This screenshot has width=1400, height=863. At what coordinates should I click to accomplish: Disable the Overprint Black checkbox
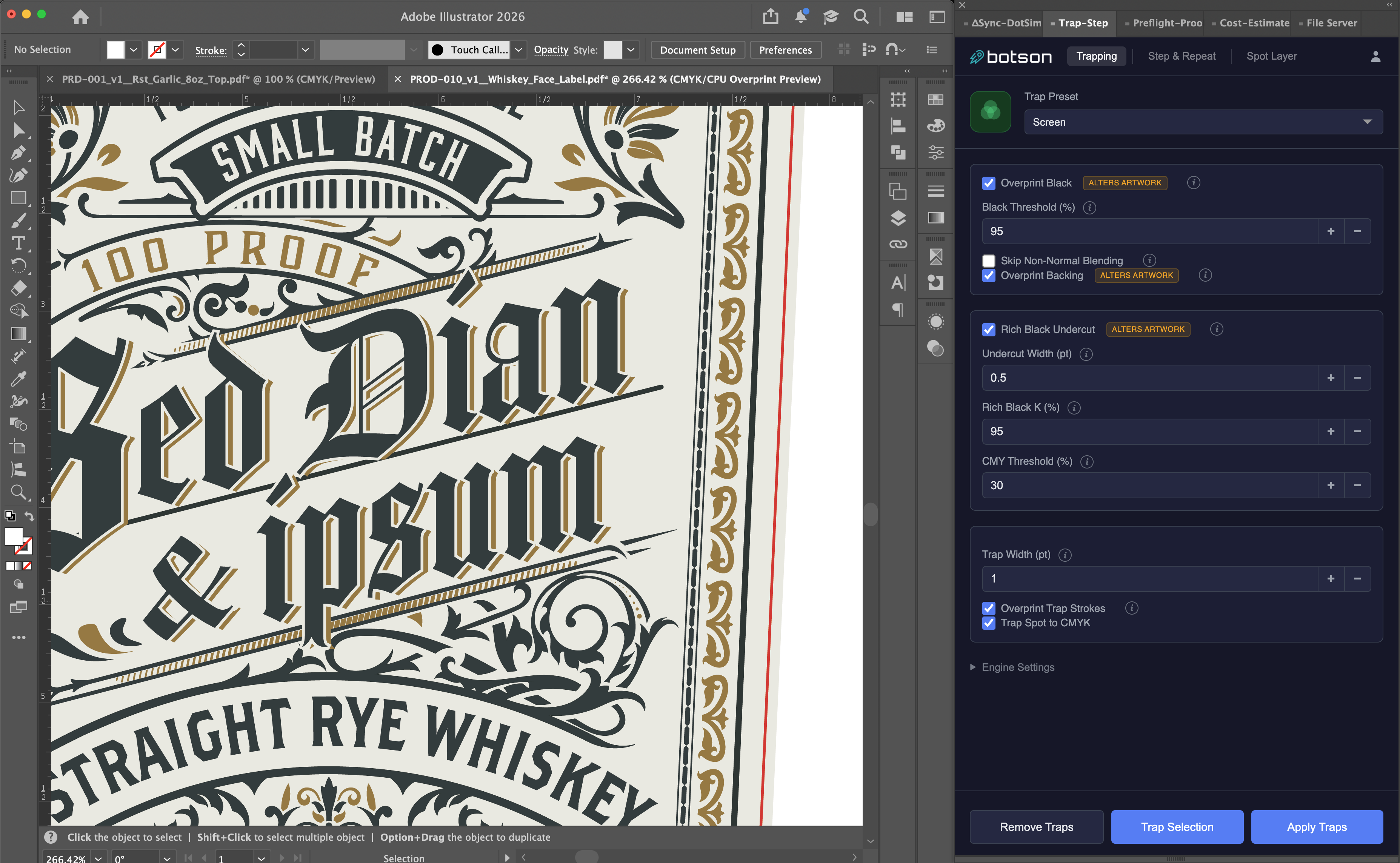[989, 183]
